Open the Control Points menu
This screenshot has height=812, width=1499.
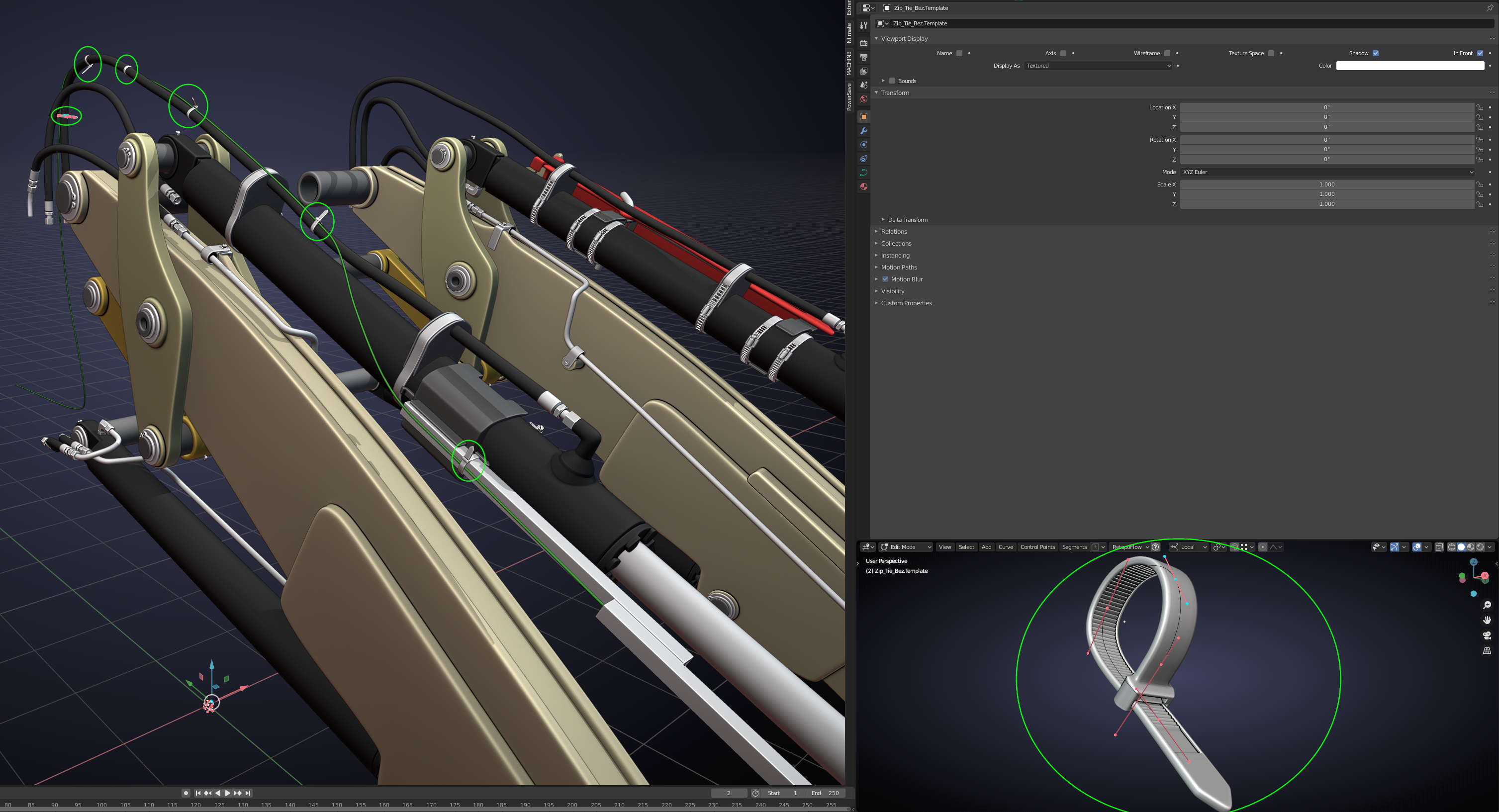pos(1037,547)
